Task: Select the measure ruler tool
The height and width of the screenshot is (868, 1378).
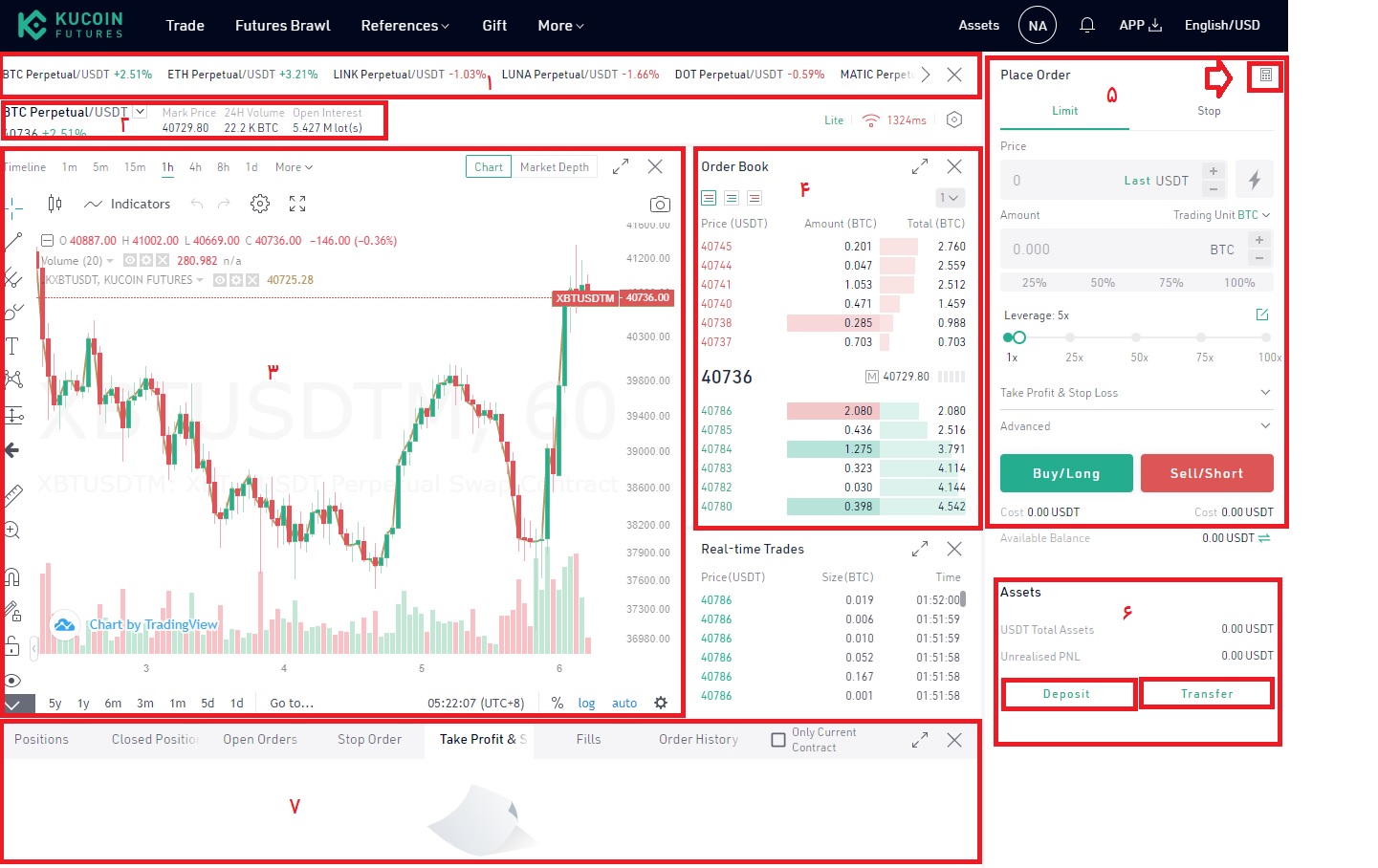Action: click(x=12, y=495)
